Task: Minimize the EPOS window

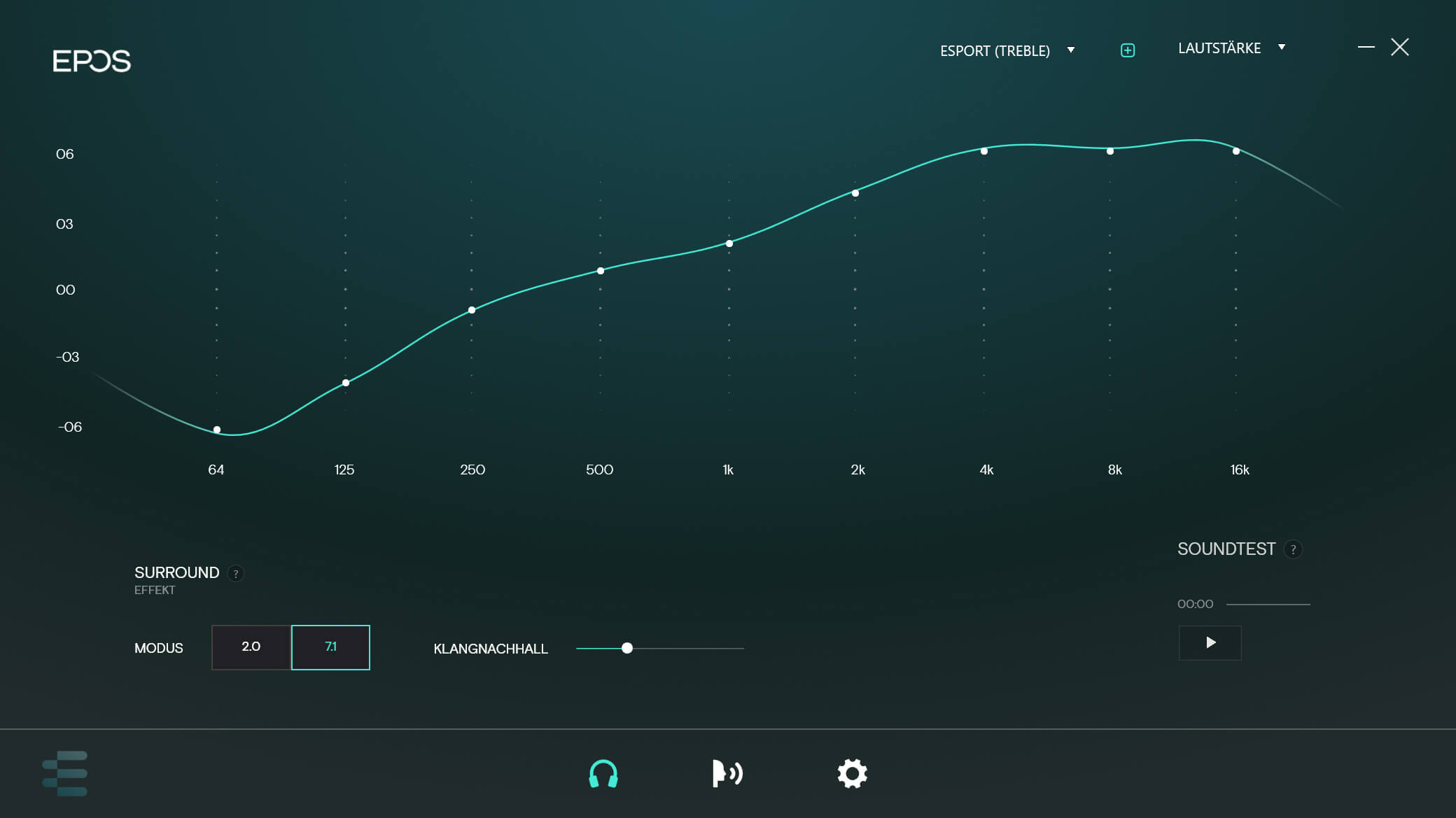Action: coord(1366,47)
